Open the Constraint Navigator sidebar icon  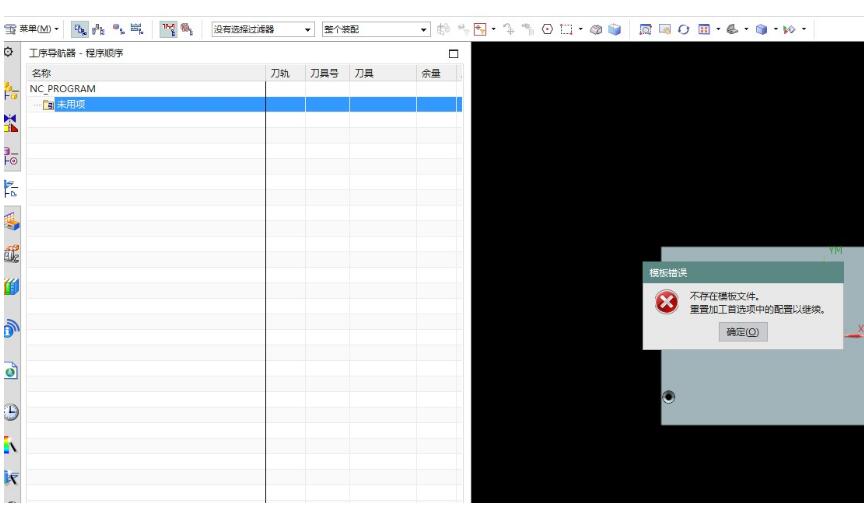(11, 124)
